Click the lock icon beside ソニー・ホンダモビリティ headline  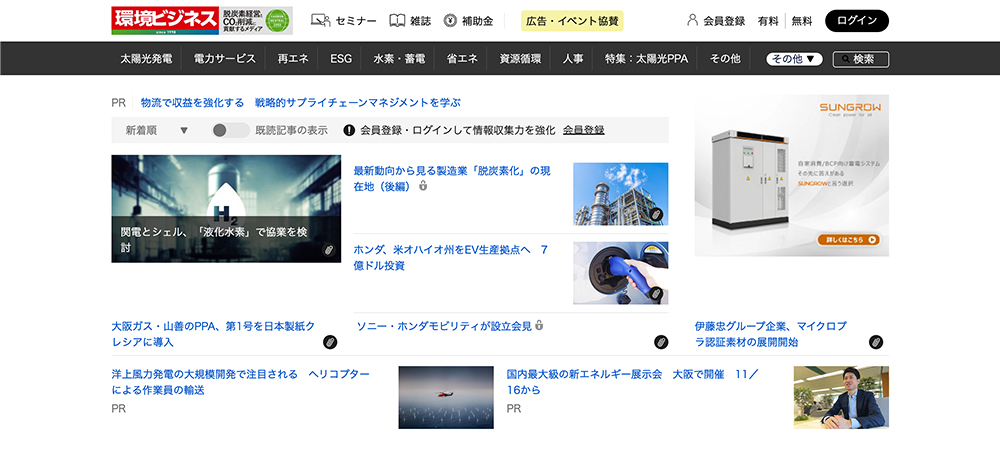(540, 325)
